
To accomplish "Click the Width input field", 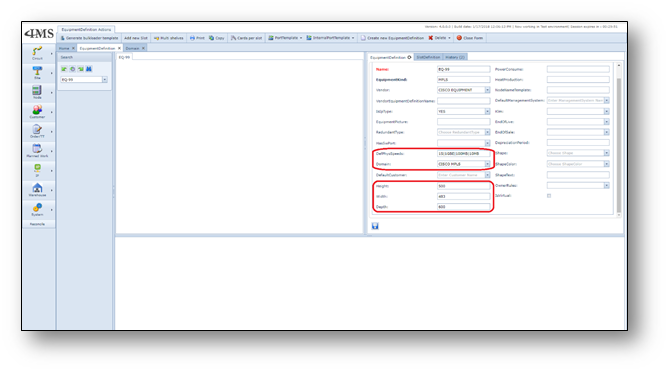I will [464, 197].
